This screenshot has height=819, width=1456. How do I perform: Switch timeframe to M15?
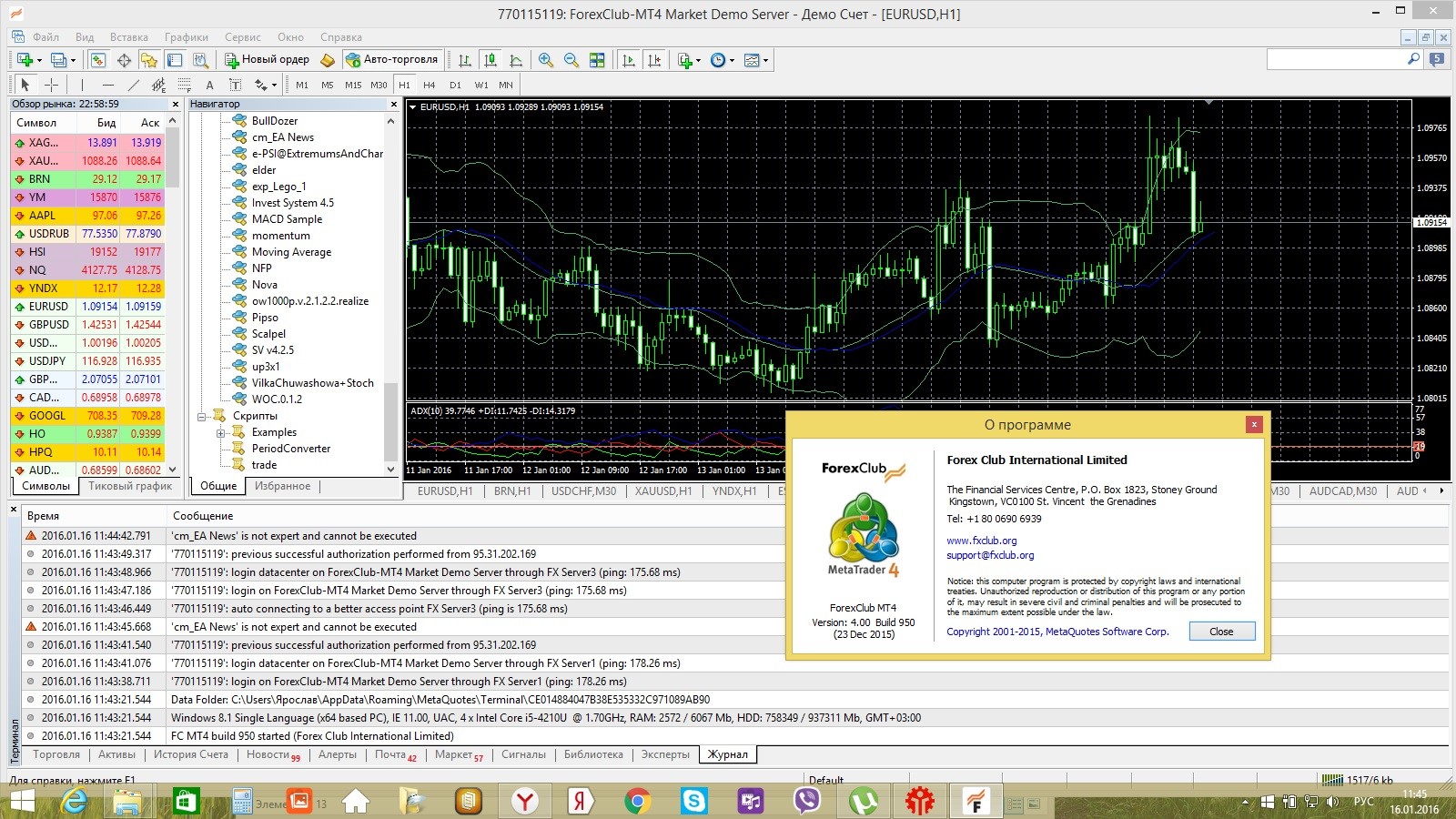pyautogui.click(x=353, y=85)
